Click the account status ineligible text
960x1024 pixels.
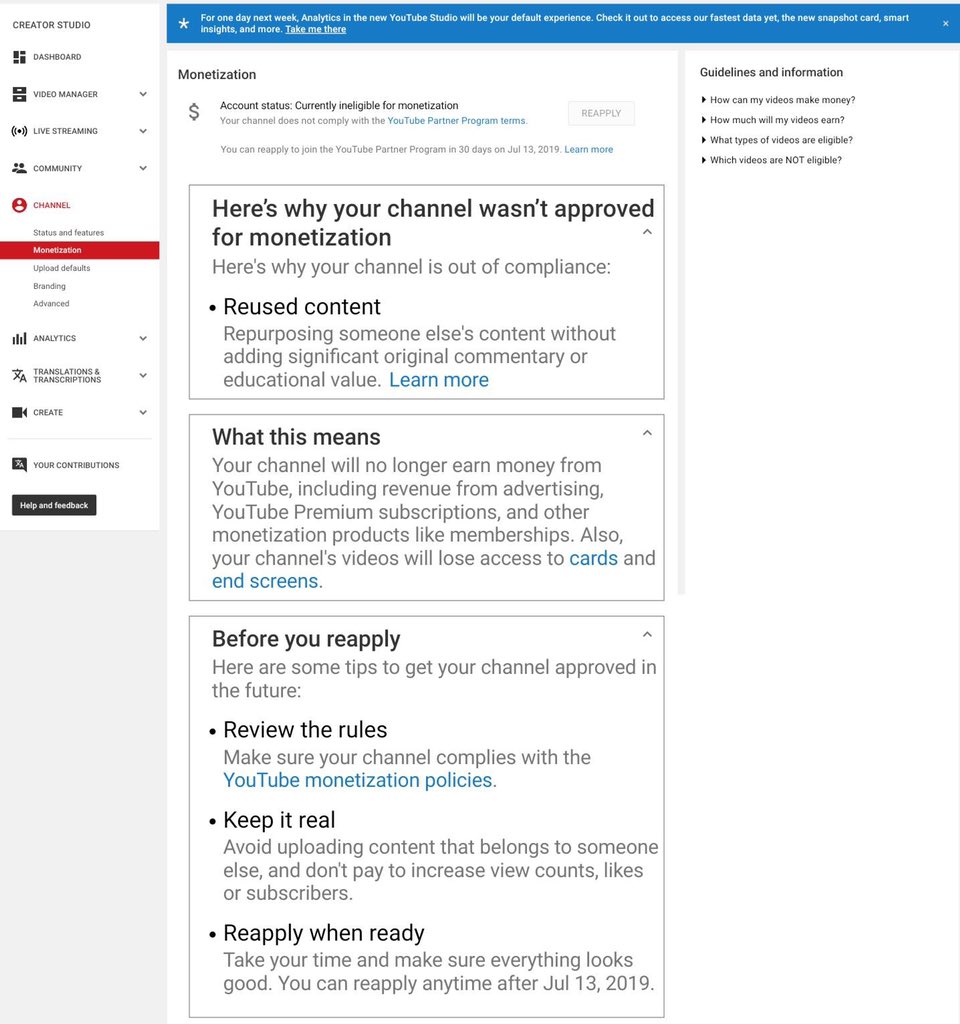(x=339, y=106)
